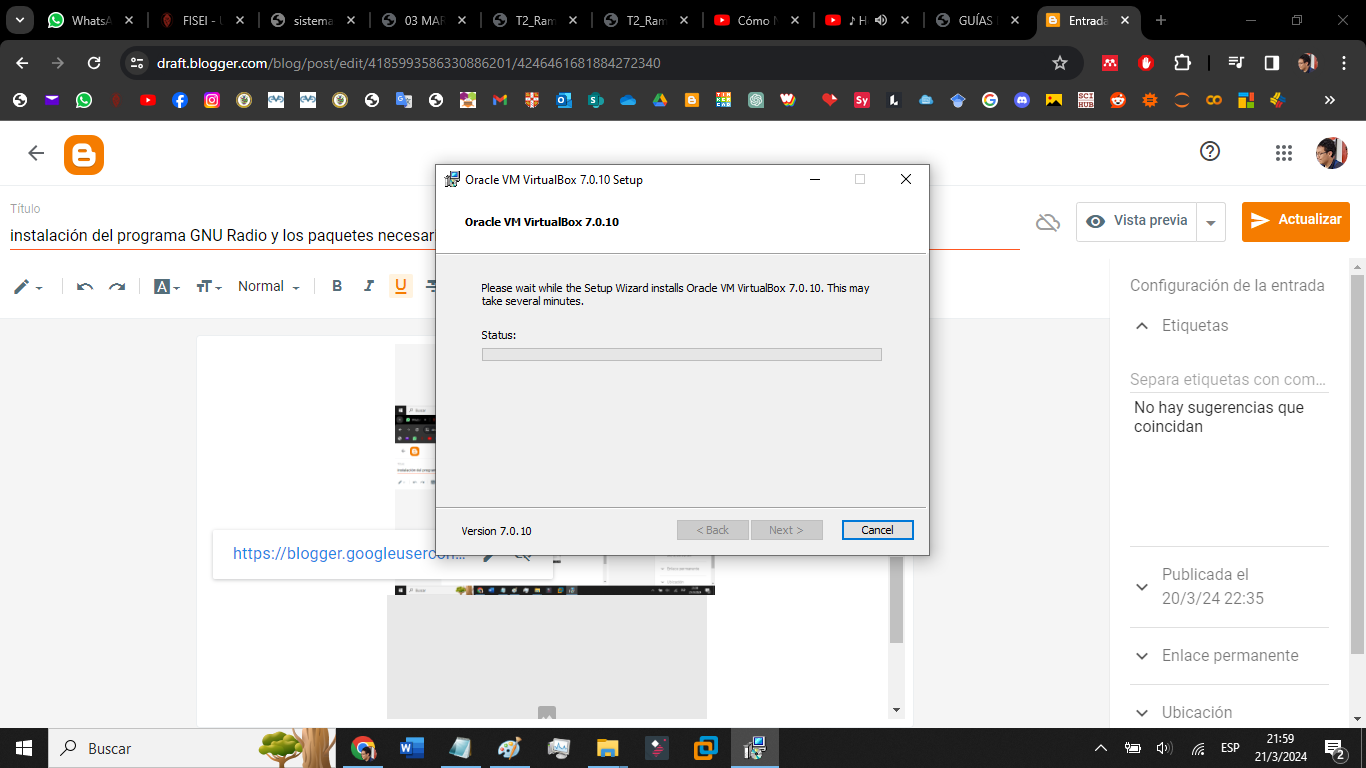
Task: Open the font family dropdown
Action: [167, 287]
